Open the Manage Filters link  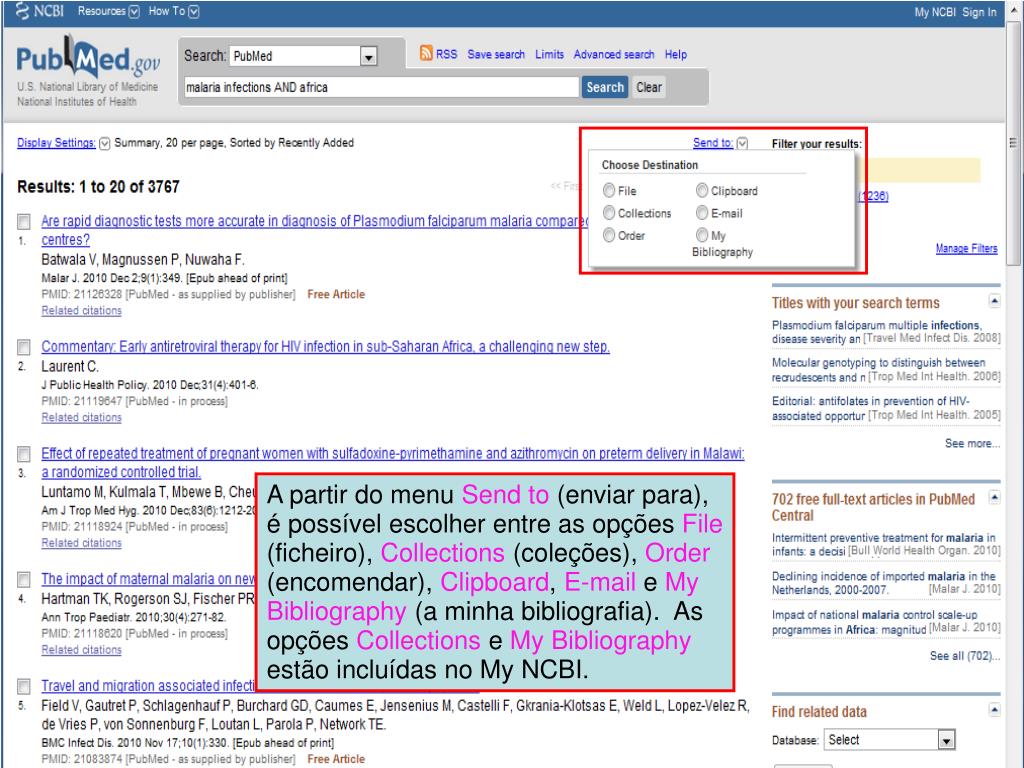[967, 248]
